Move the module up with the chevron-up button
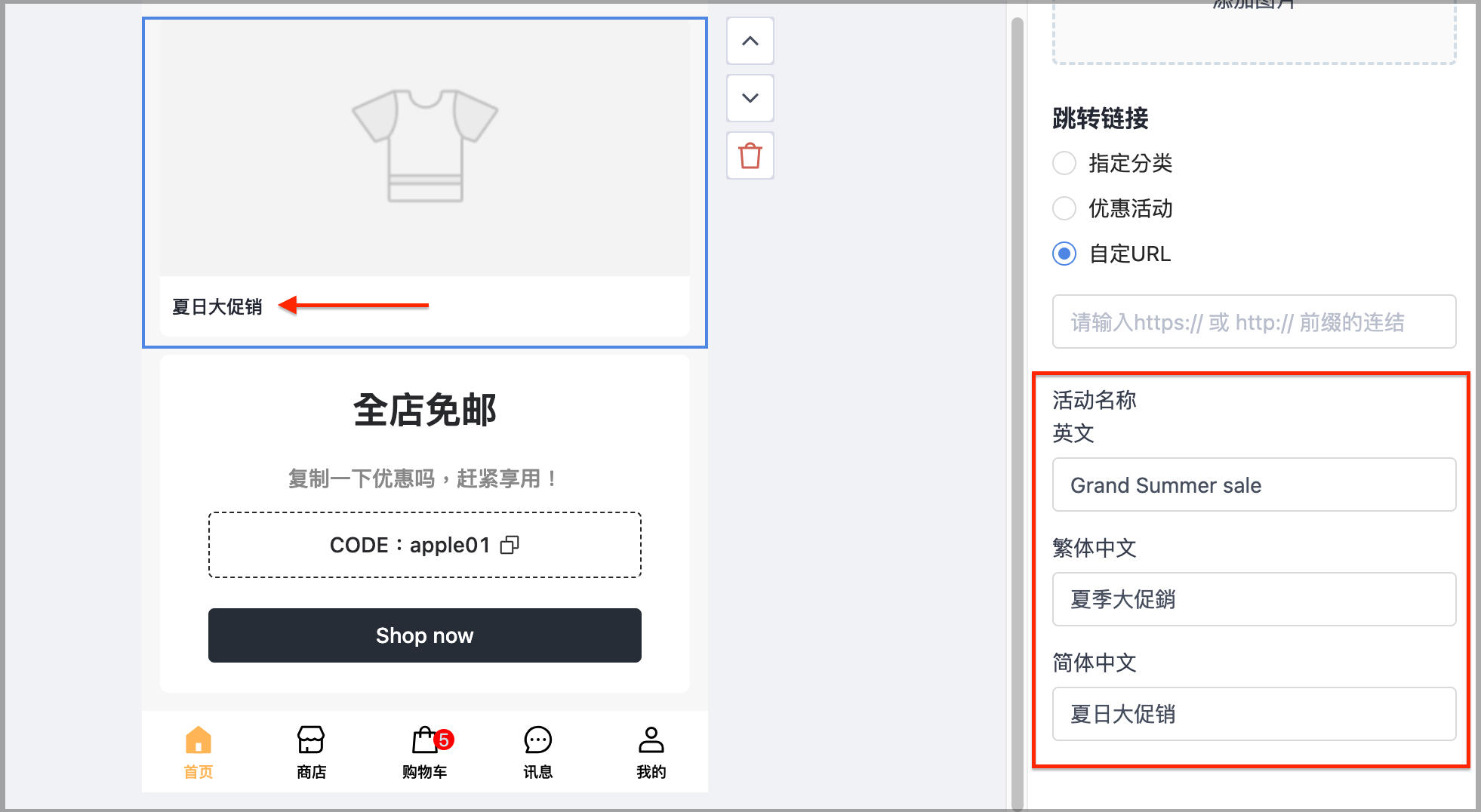Screen dimensions: 1481x812 [x=750, y=41]
